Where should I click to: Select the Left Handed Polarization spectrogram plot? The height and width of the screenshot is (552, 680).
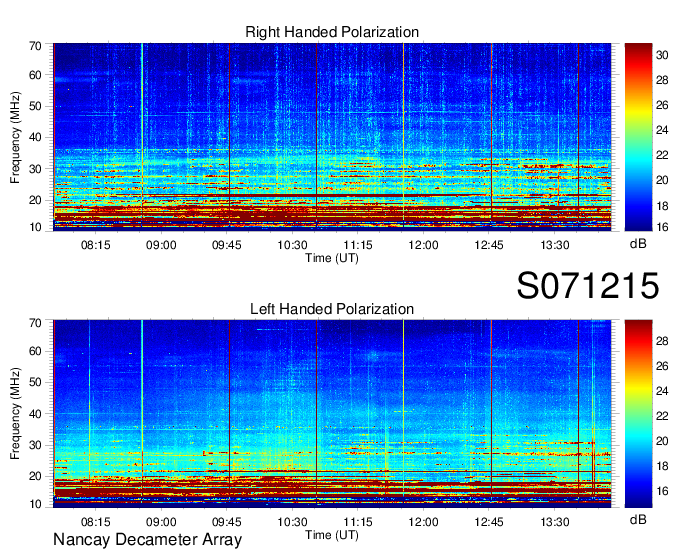point(332,414)
